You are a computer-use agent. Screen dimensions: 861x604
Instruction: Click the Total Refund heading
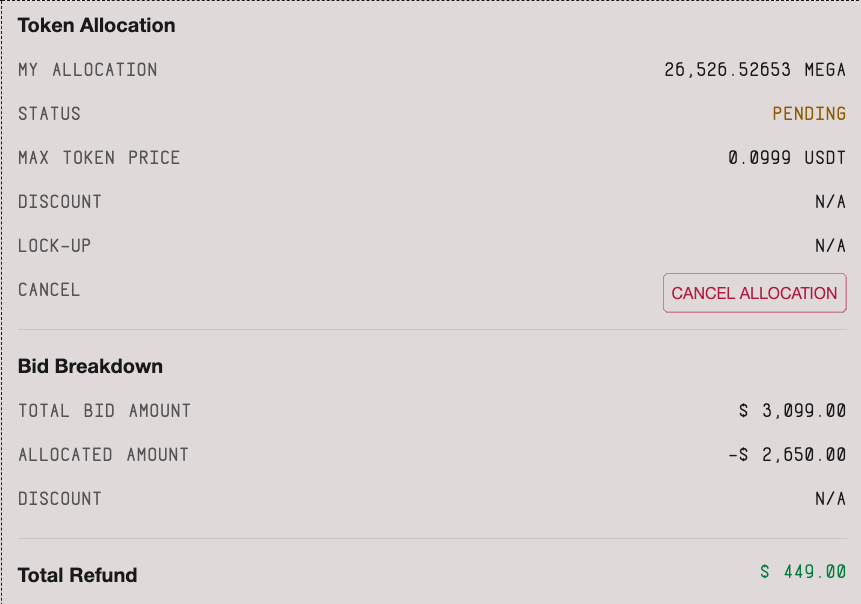[x=77, y=575]
